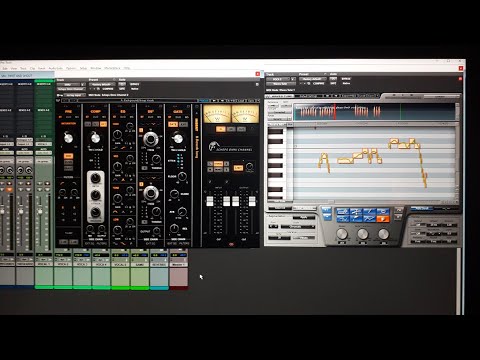This screenshot has height=360, width=480.
Task: Click the upper DS2 module frequency knob
Action: tap(151, 138)
